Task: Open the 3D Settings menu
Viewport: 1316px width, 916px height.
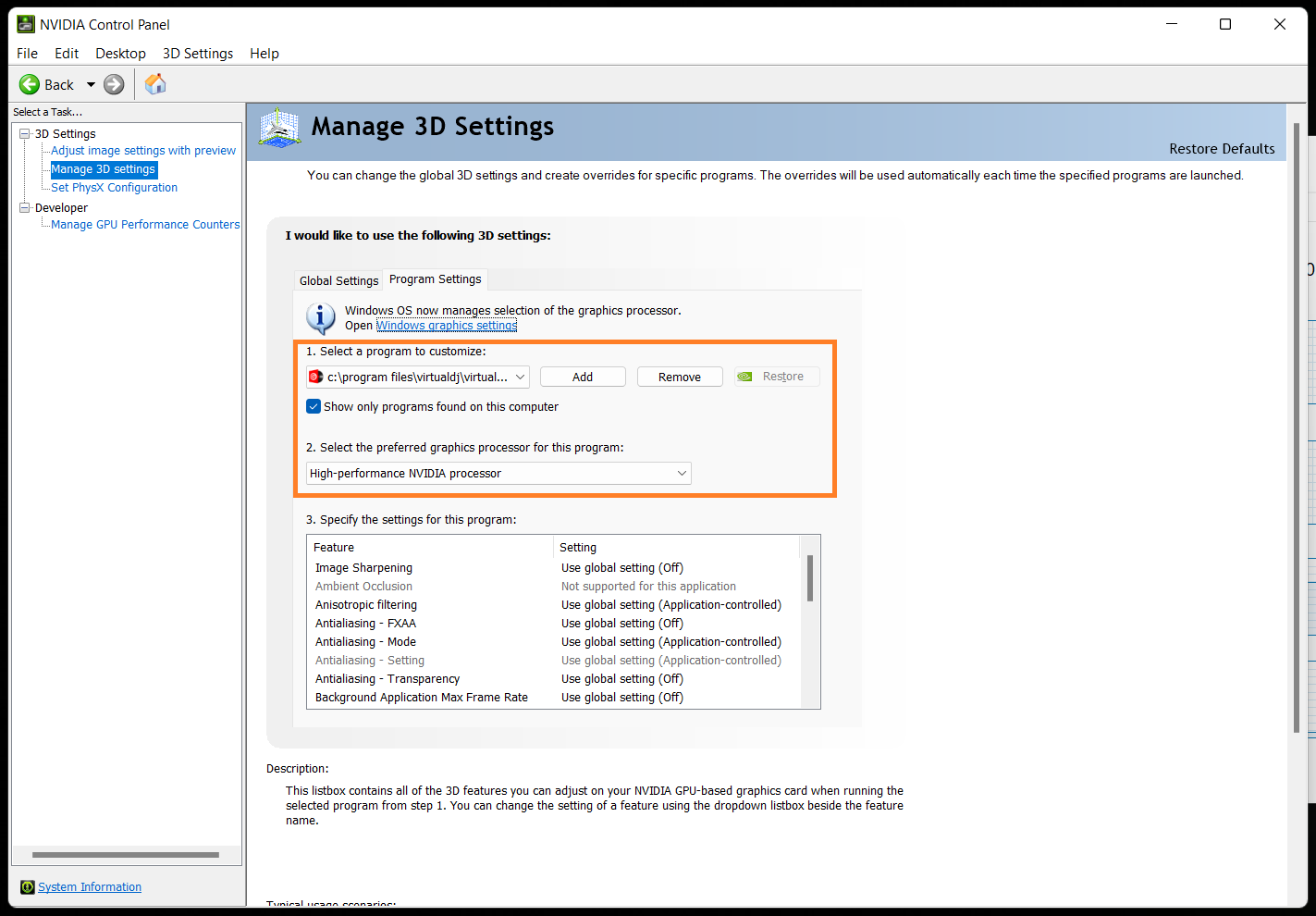Action: point(198,54)
